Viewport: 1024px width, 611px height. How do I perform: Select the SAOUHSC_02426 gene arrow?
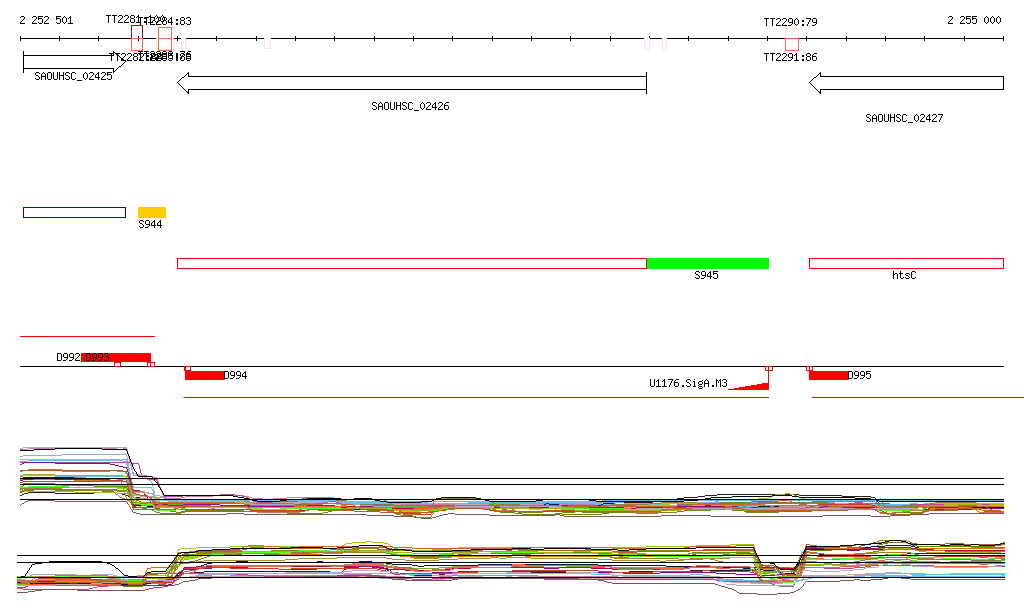coord(411,83)
